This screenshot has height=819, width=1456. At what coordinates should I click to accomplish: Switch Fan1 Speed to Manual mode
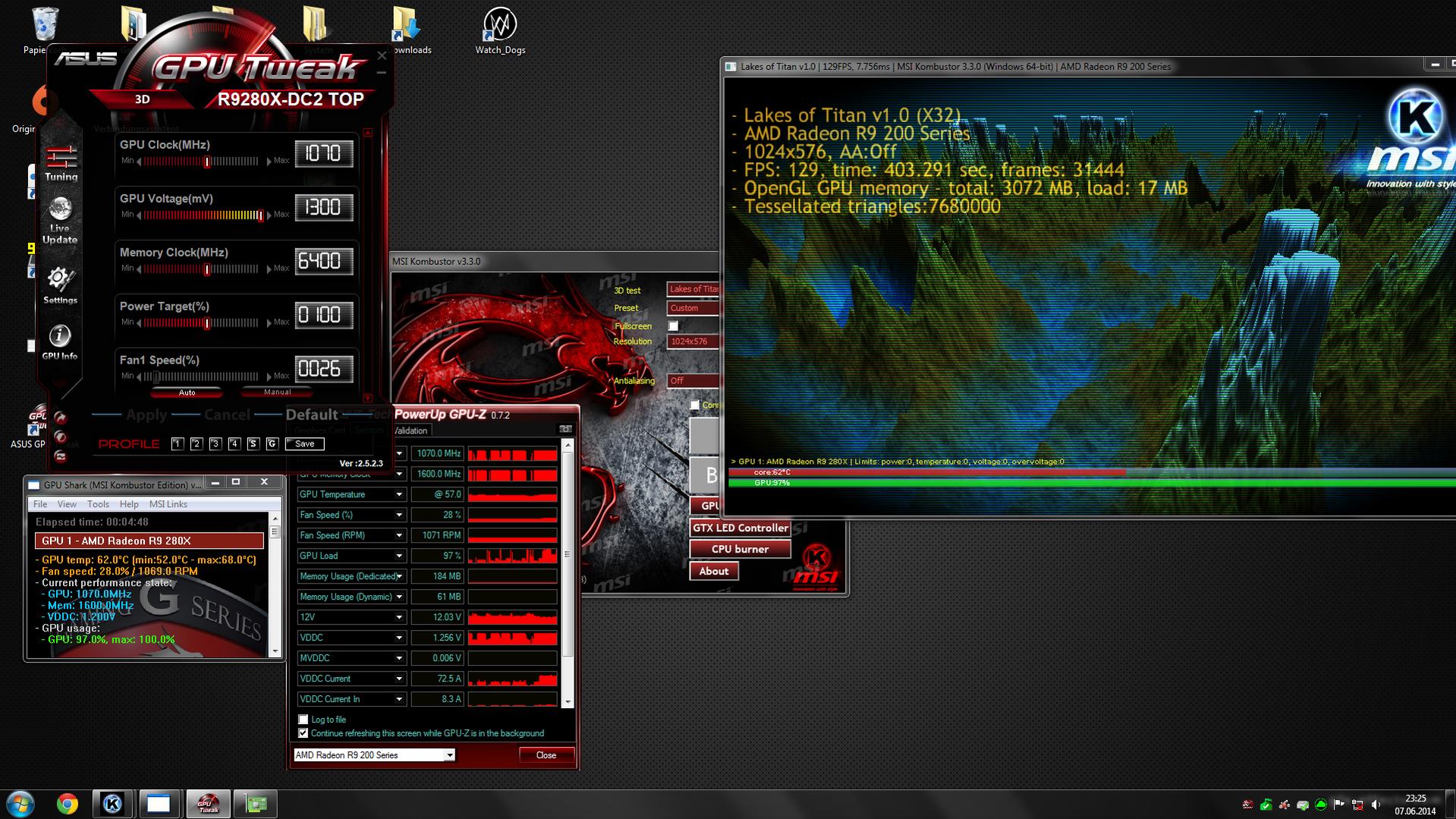277,392
